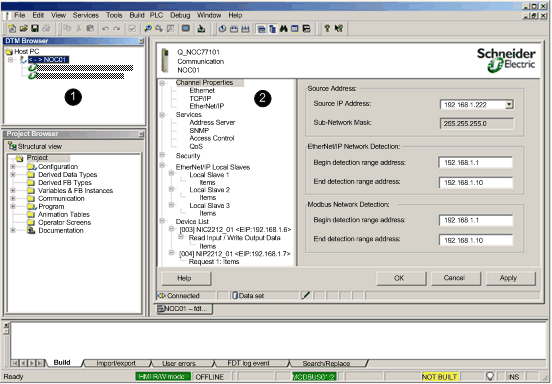
Task: Click the Open project folder icon
Action: (x=23, y=29)
